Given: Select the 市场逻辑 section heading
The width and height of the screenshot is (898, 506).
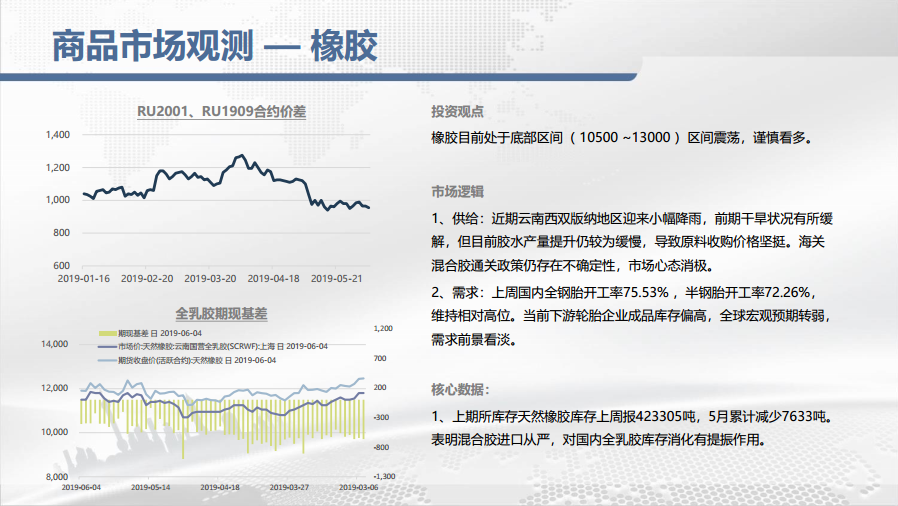Looking at the screenshot, I should pyautogui.click(x=457, y=191).
